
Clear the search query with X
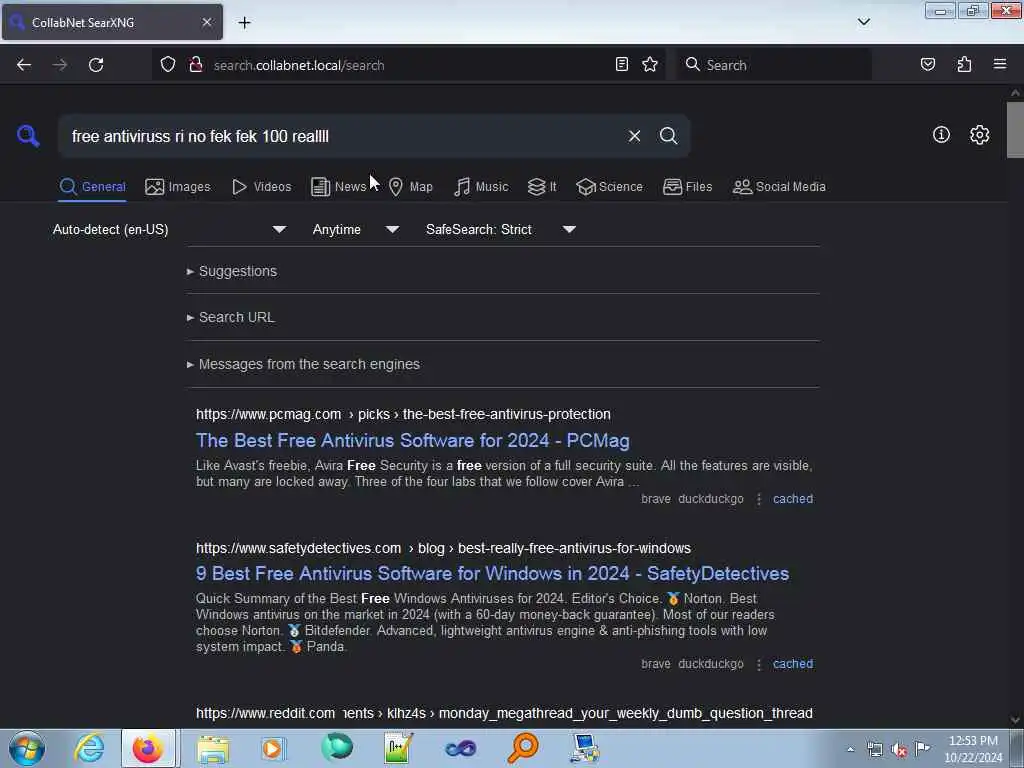click(634, 136)
